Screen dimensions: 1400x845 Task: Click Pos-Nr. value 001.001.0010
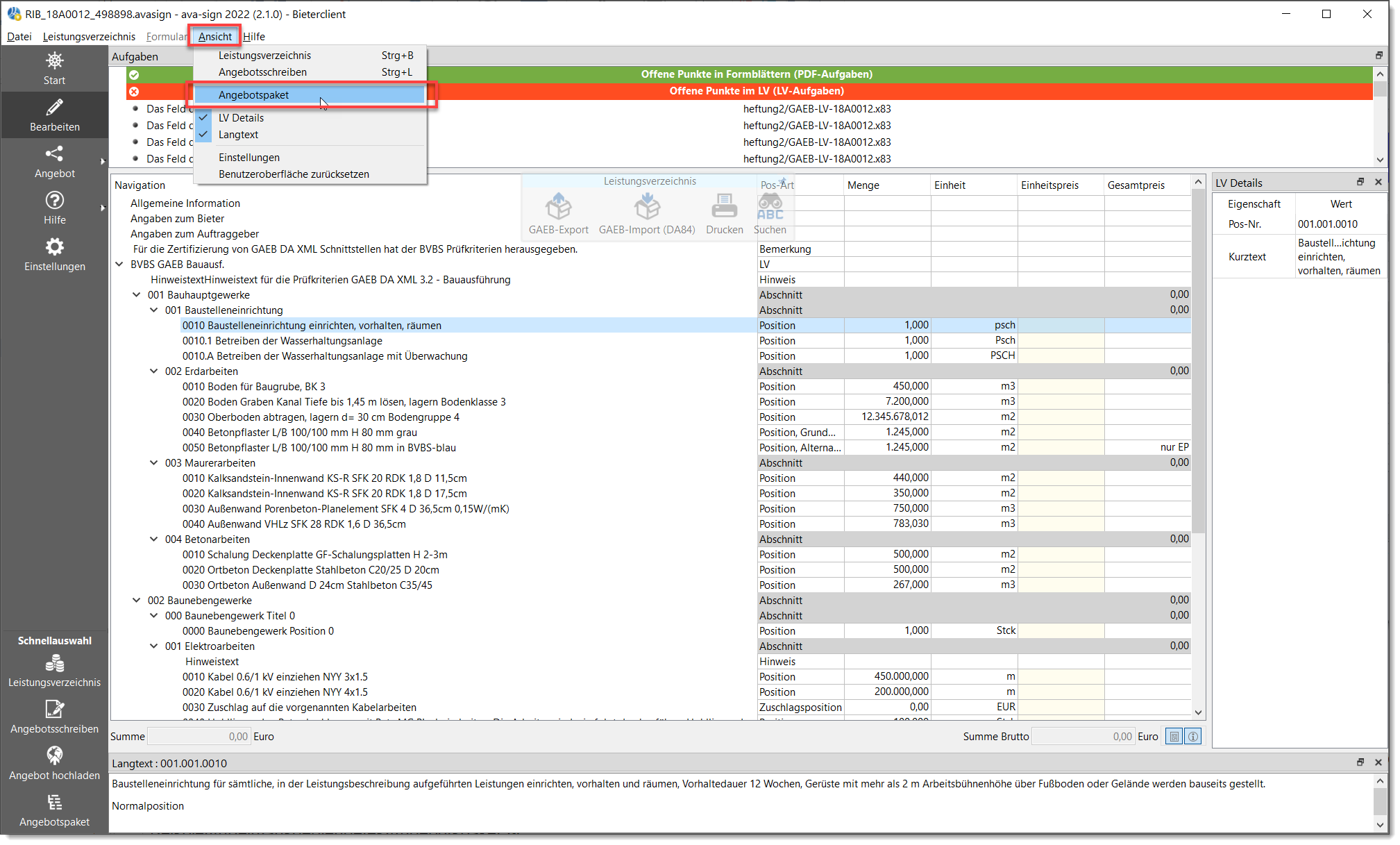tap(1327, 224)
